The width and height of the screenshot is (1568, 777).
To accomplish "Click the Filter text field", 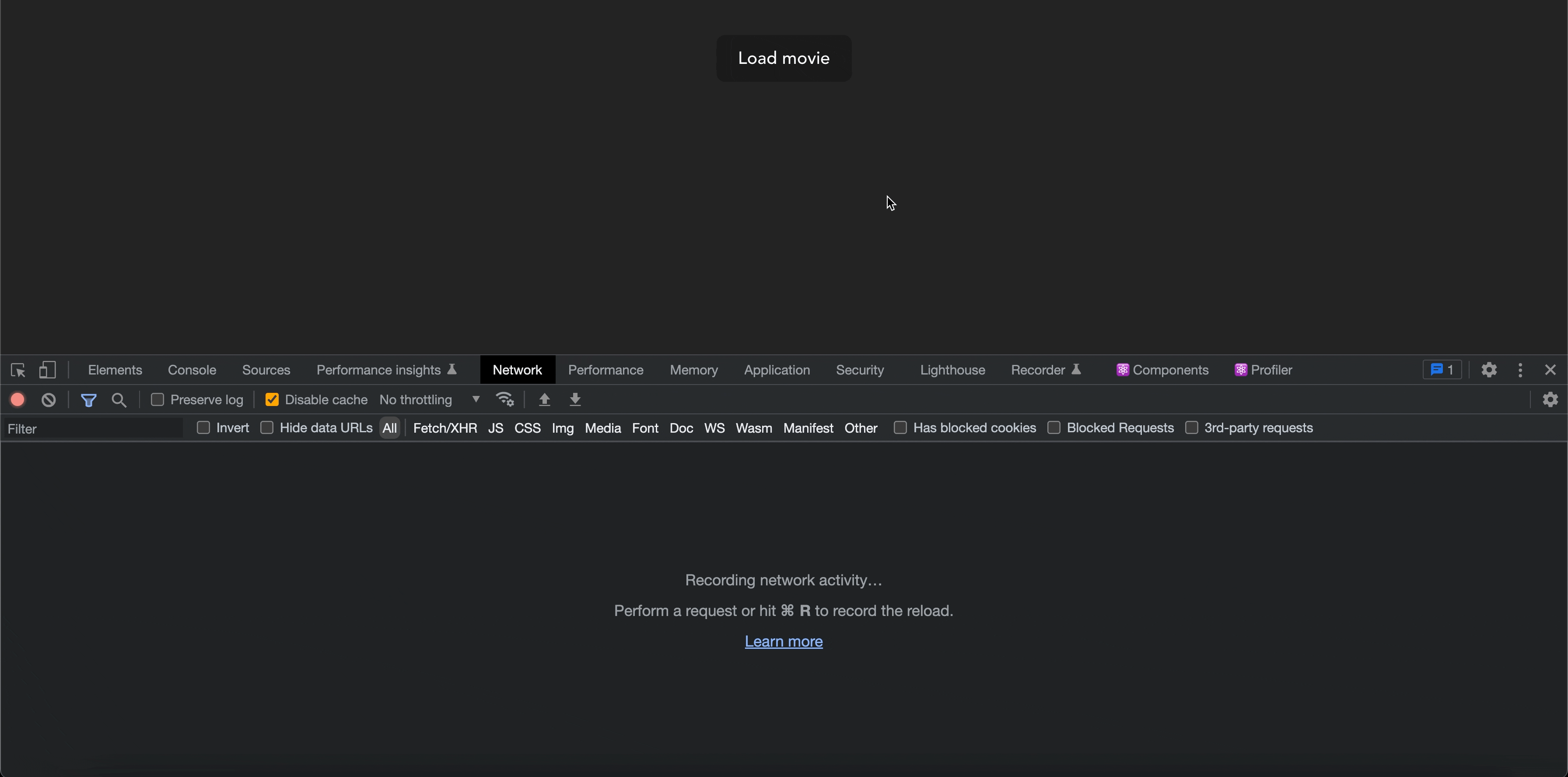I will 92,428.
